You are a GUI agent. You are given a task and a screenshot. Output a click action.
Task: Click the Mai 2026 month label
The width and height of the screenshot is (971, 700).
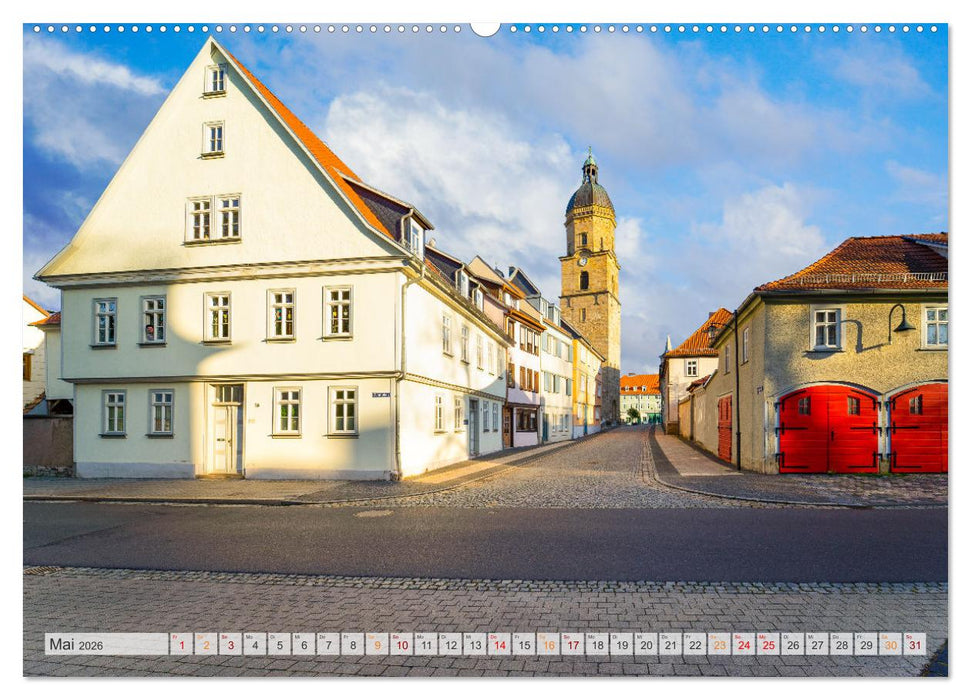coord(62,645)
